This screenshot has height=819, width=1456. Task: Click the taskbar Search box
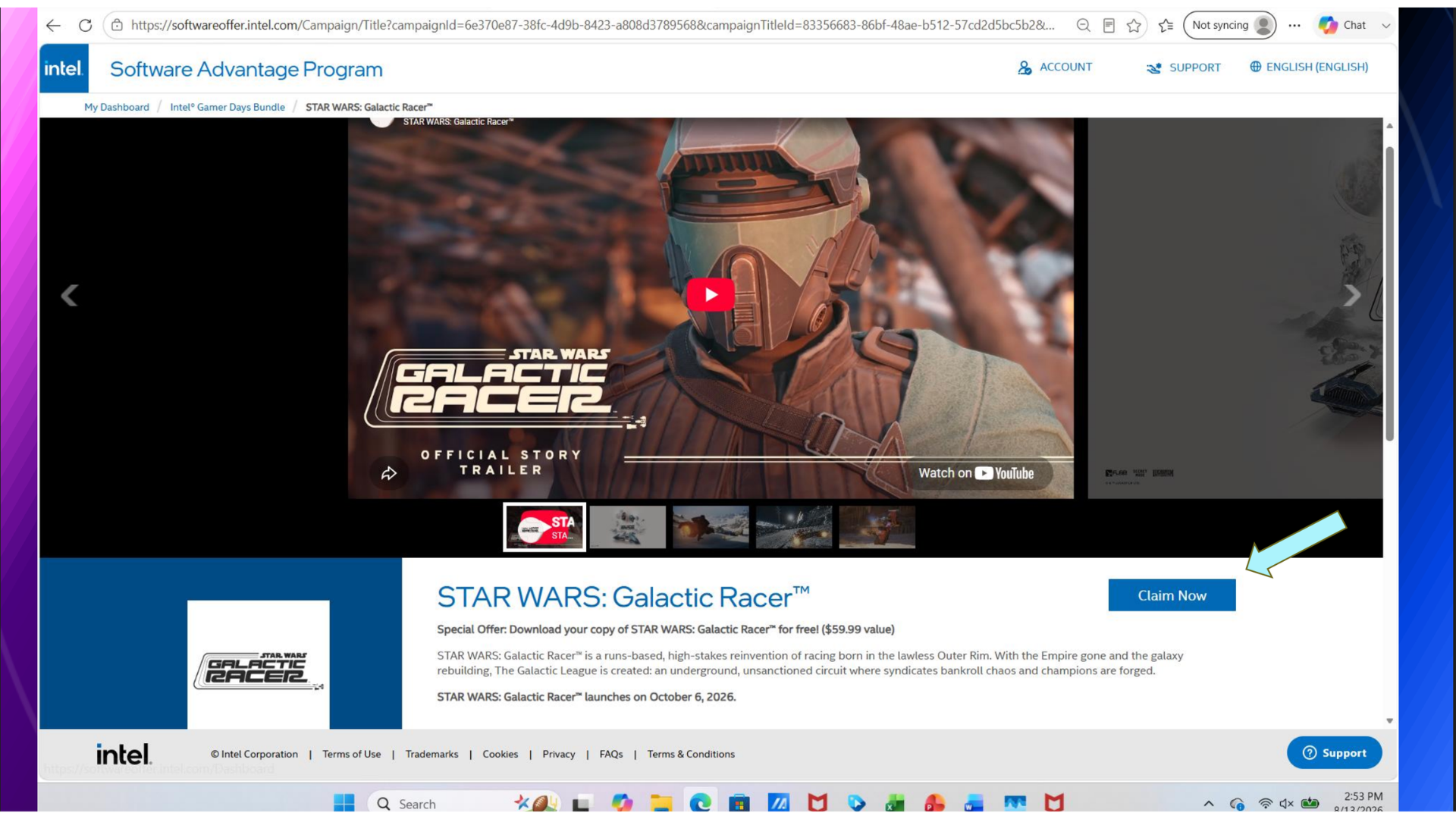point(464,803)
